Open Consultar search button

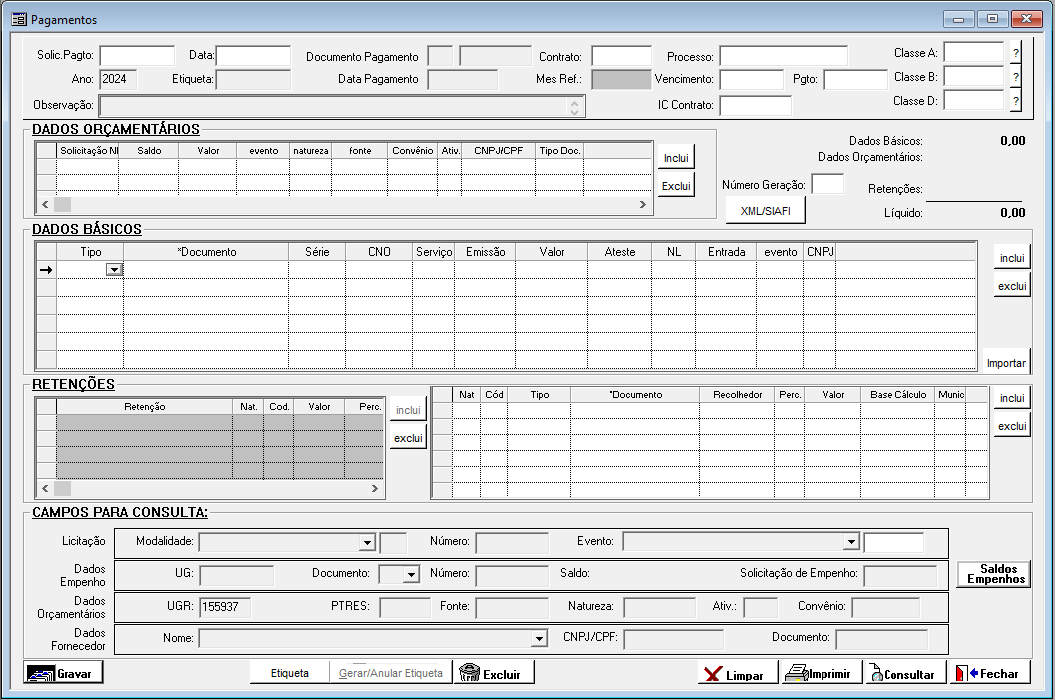(903, 673)
